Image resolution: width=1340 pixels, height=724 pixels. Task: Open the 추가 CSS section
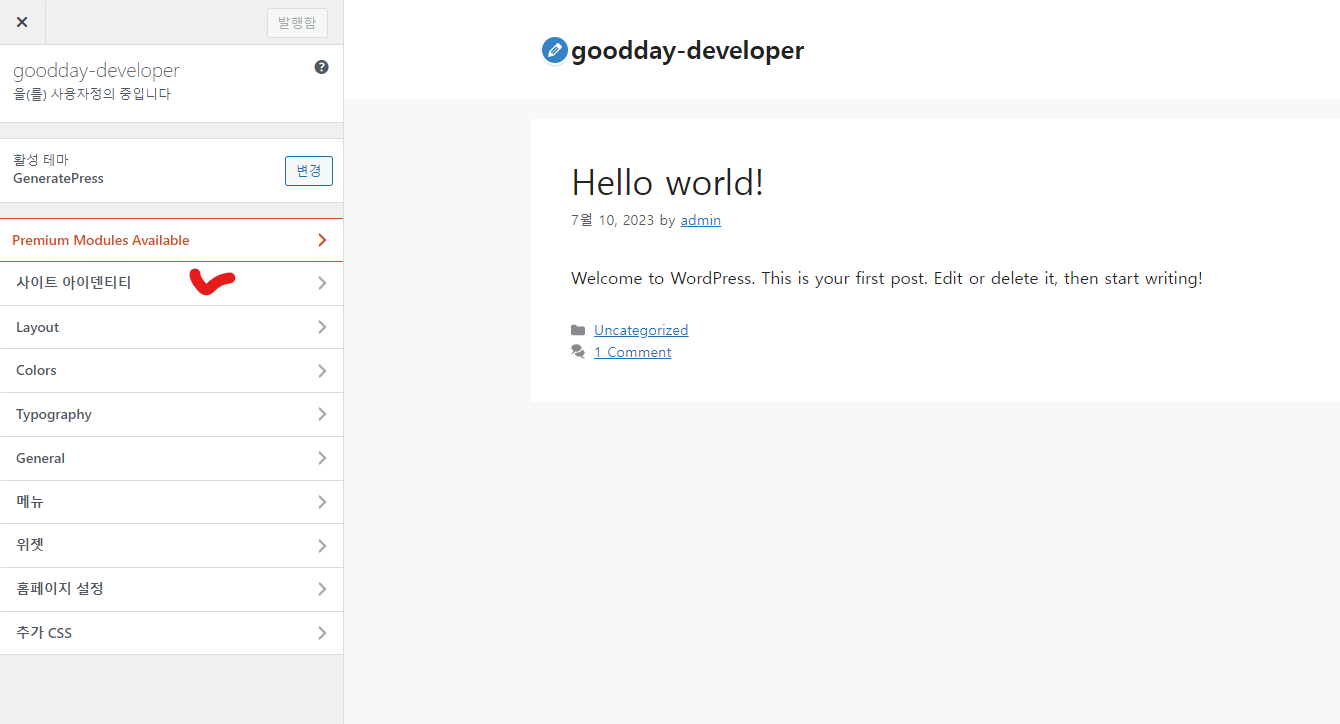click(x=171, y=633)
